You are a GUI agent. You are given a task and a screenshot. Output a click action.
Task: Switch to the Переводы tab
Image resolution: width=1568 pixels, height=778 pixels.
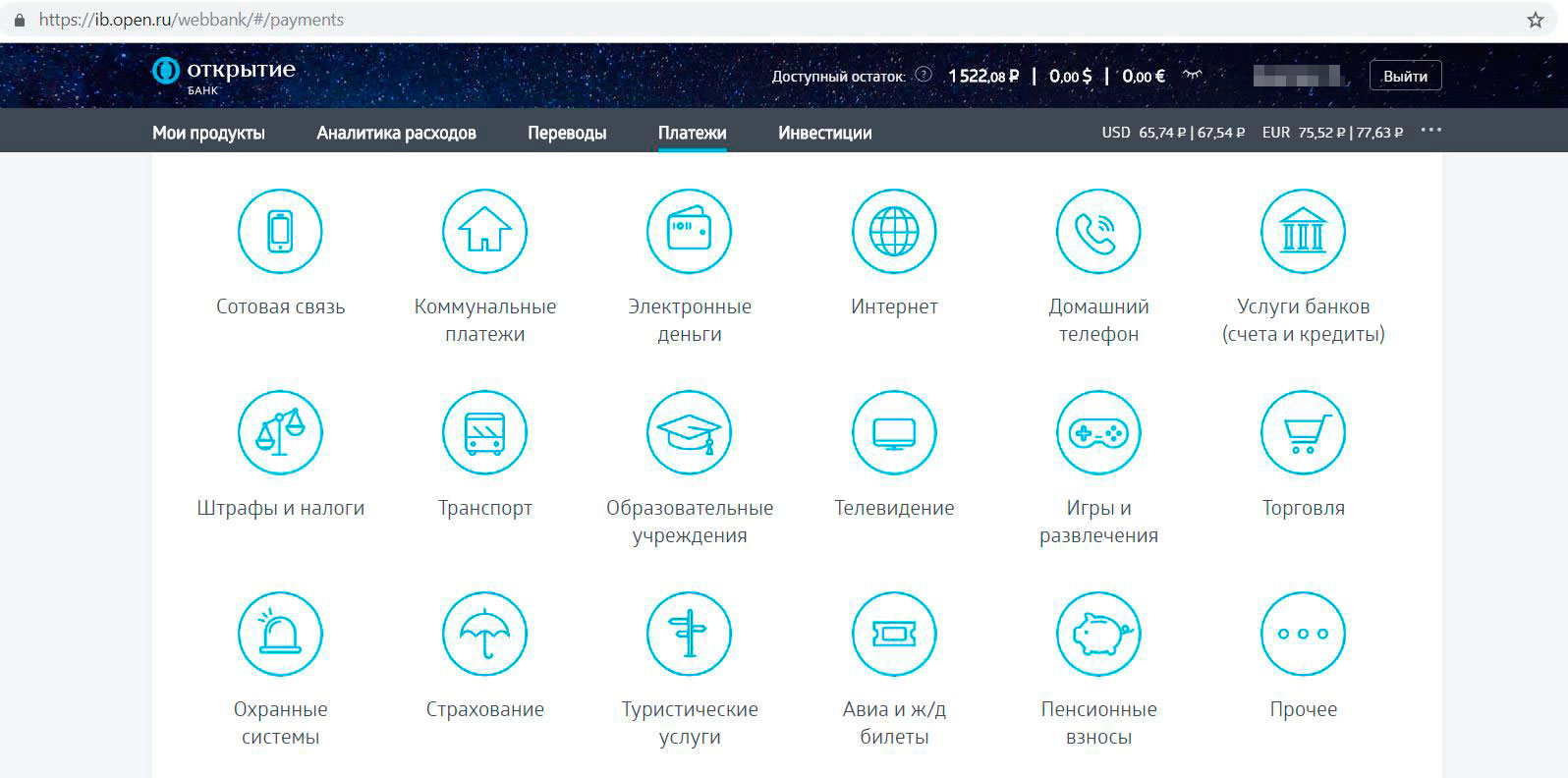[567, 133]
